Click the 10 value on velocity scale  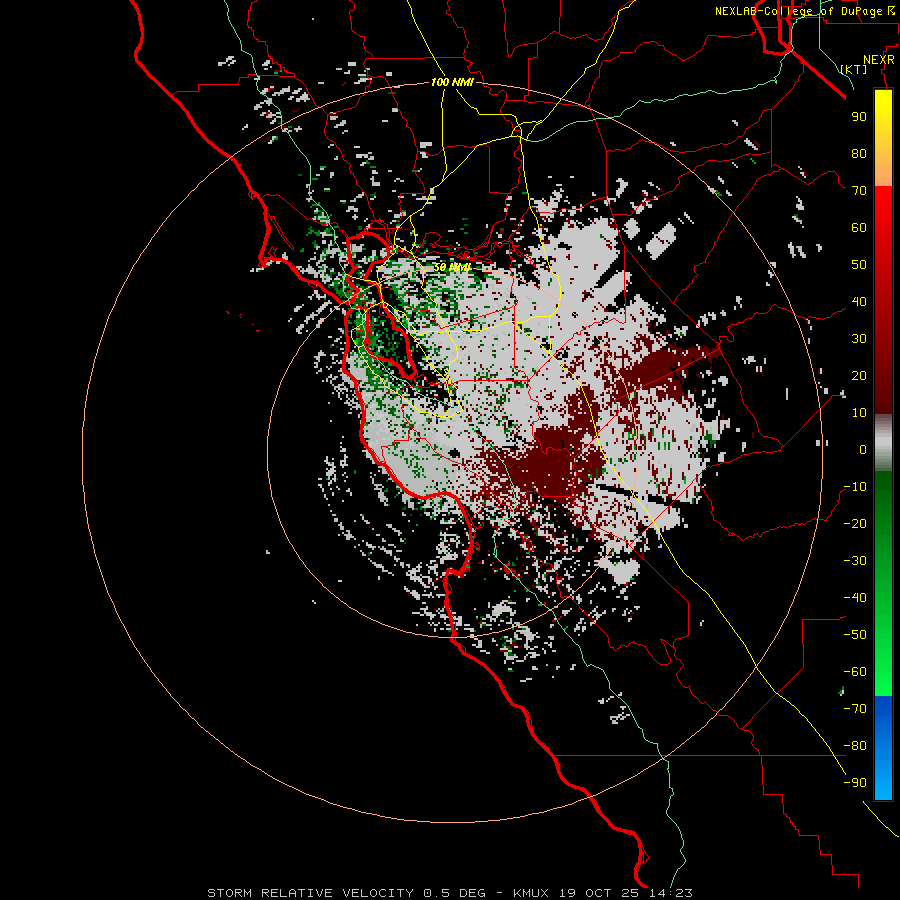pos(859,413)
